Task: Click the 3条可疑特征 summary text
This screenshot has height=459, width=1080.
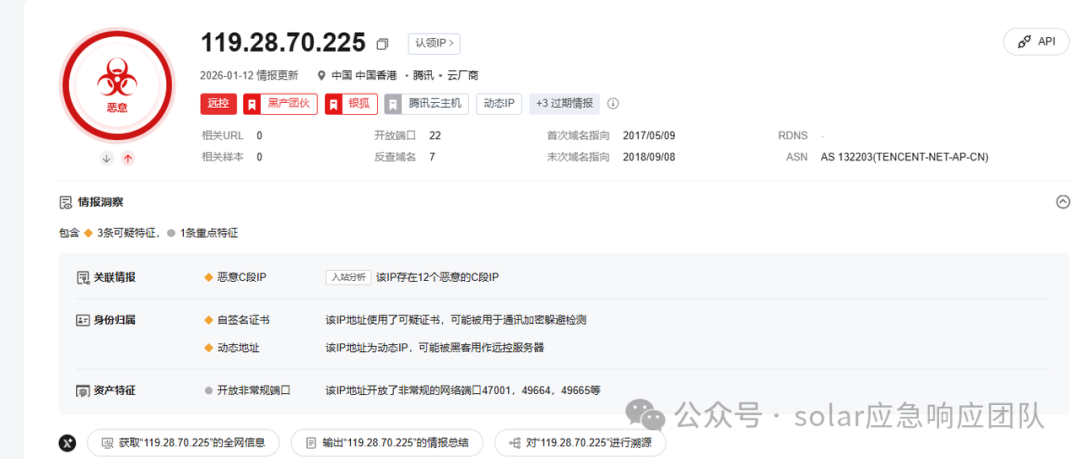Action: (x=128, y=233)
